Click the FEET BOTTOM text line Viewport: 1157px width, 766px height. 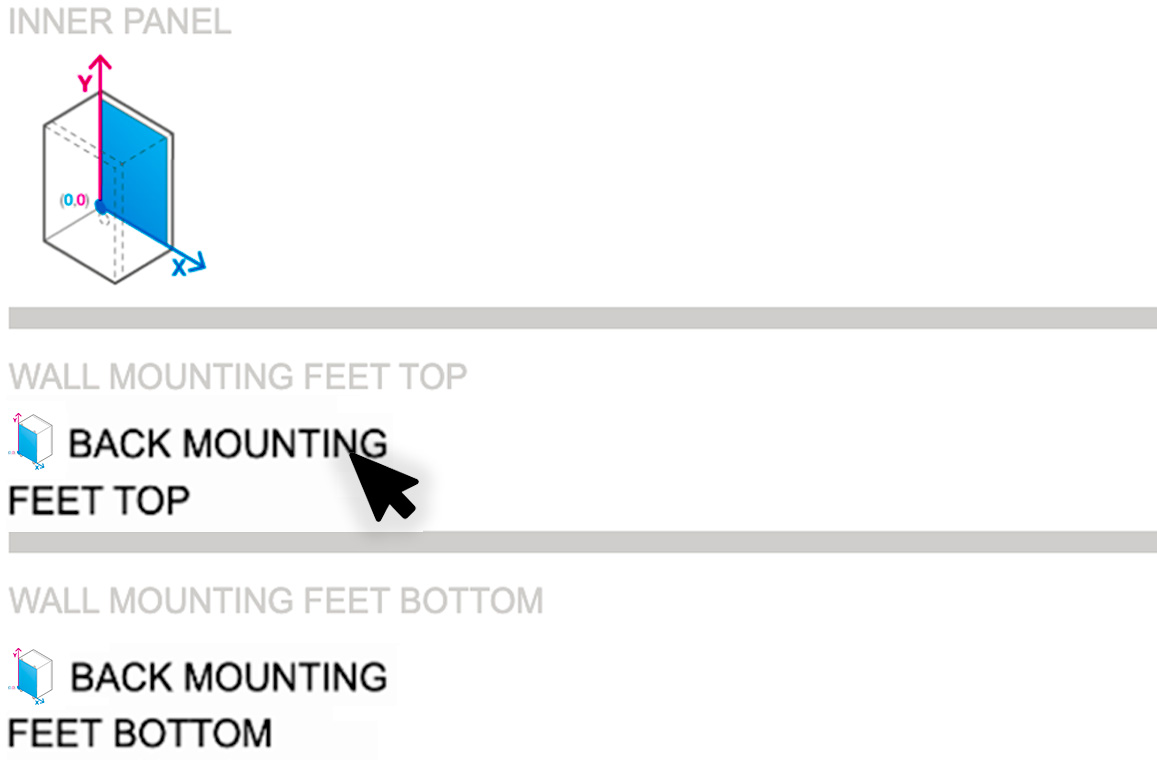coord(139,733)
